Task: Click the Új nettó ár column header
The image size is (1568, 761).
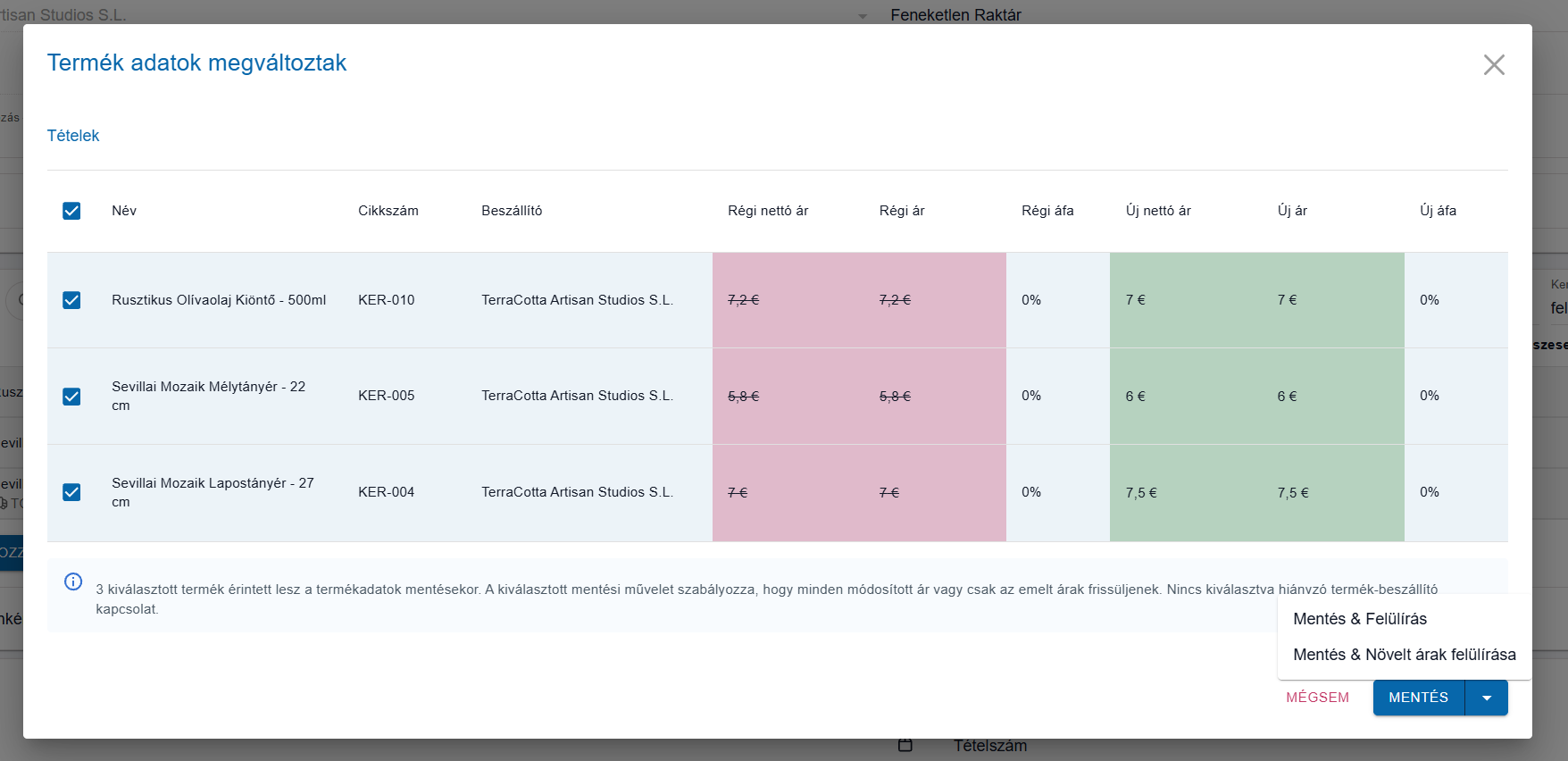Action: [x=1158, y=211]
